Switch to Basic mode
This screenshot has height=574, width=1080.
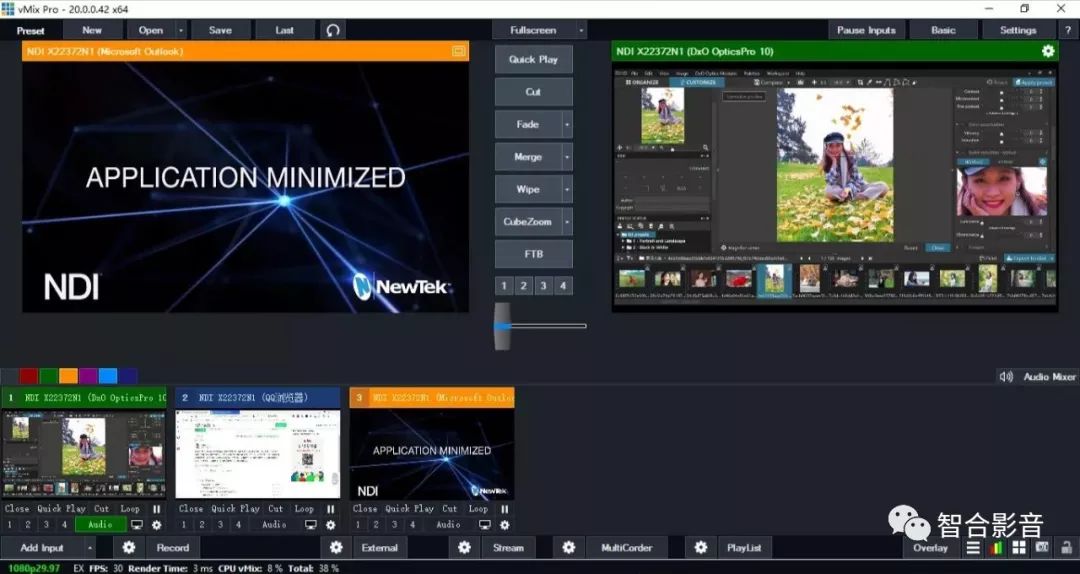[944, 30]
